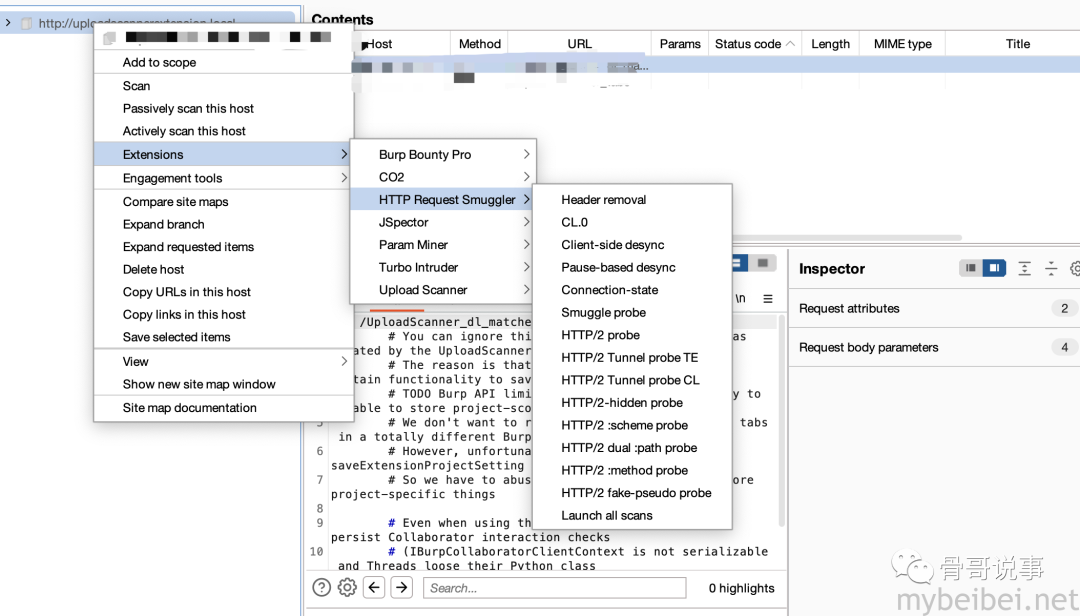This screenshot has width=1080, height=616.
Task: Open the search settings gear icon
Action: coord(347,588)
